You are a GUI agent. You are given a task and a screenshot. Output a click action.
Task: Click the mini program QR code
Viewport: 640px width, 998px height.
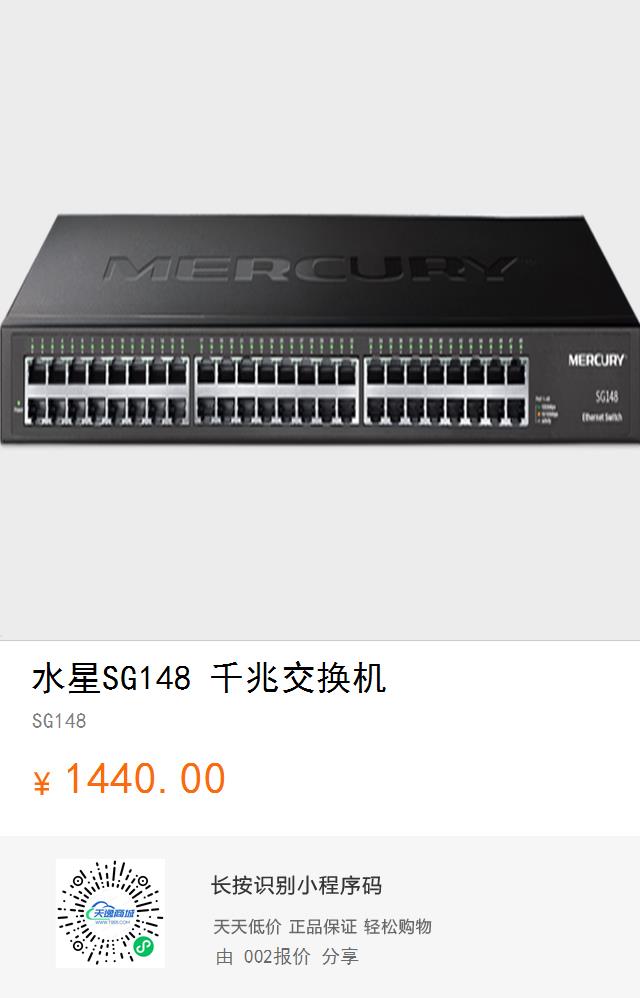tap(110, 913)
